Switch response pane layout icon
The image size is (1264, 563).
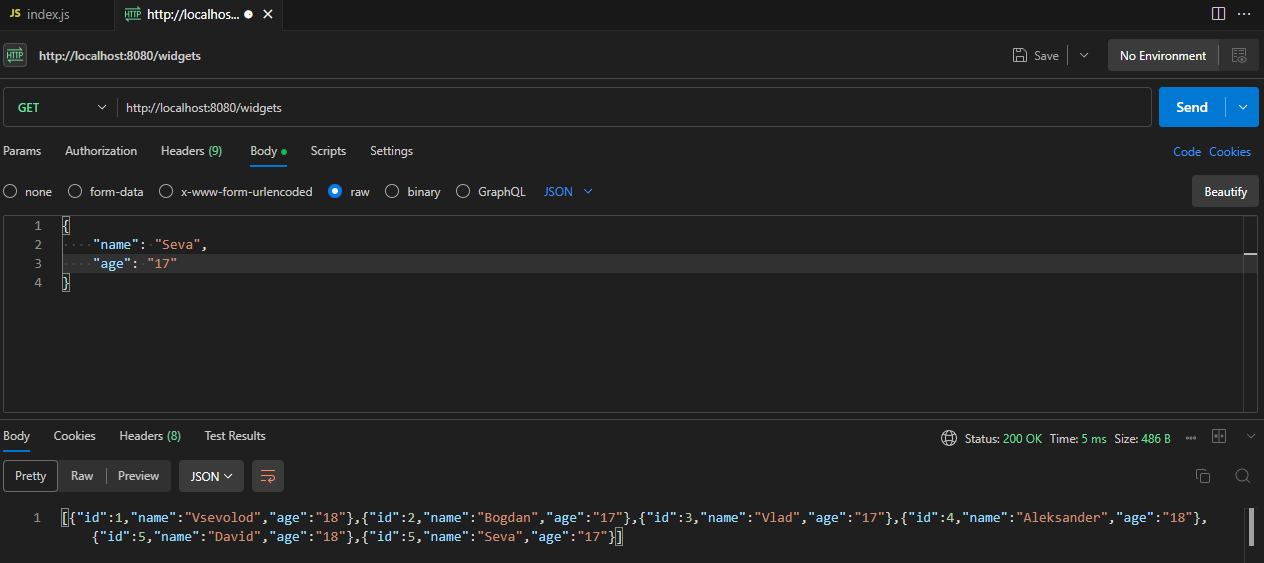(x=1218, y=437)
